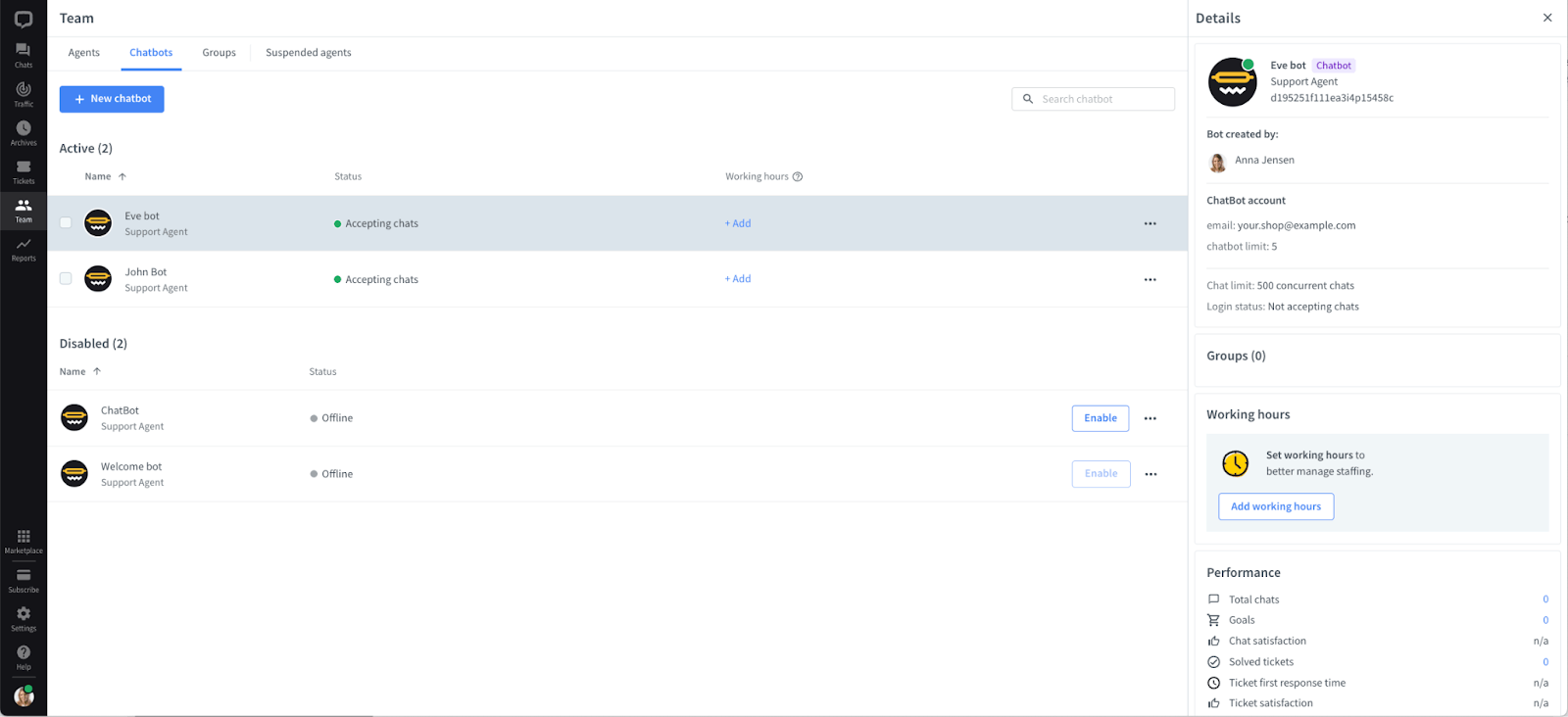Enable the ChatBot agent
The image size is (1568, 717).
click(1101, 418)
